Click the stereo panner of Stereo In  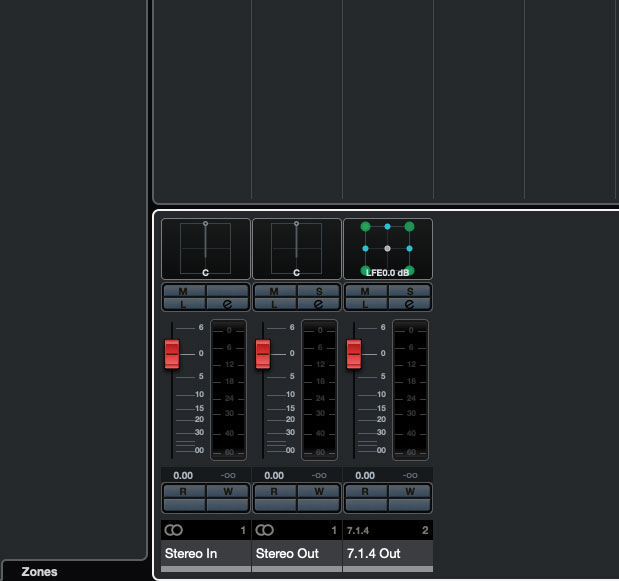(x=205, y=248)
